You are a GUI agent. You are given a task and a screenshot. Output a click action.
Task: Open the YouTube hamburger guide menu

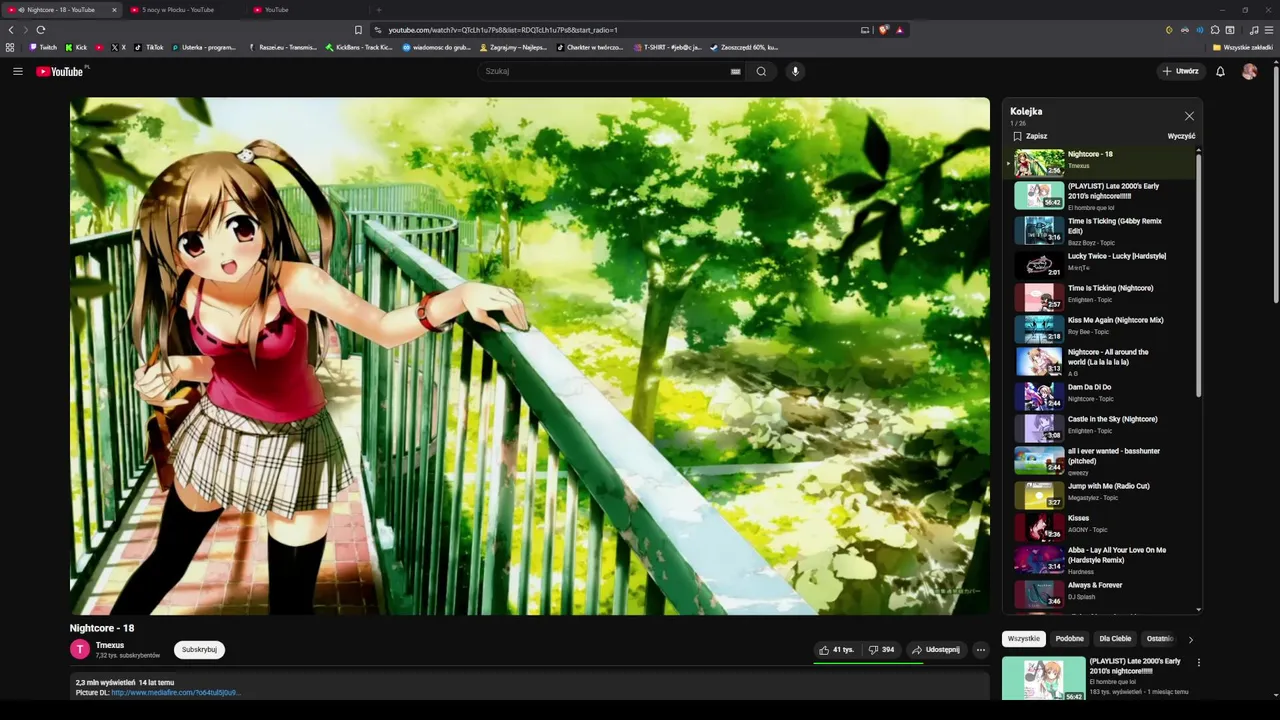(18, 71)
